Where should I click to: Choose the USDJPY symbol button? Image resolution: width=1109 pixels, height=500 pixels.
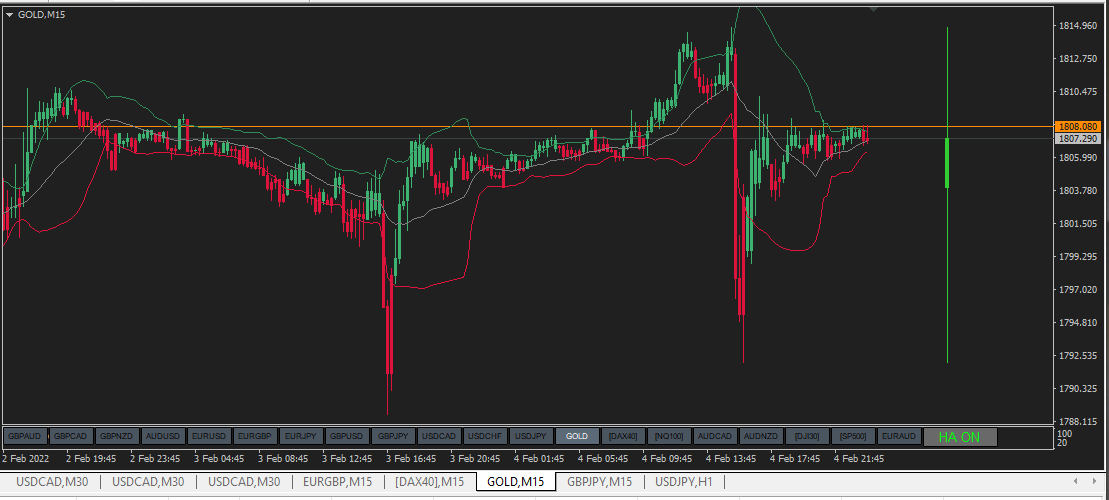coord(531,436)
